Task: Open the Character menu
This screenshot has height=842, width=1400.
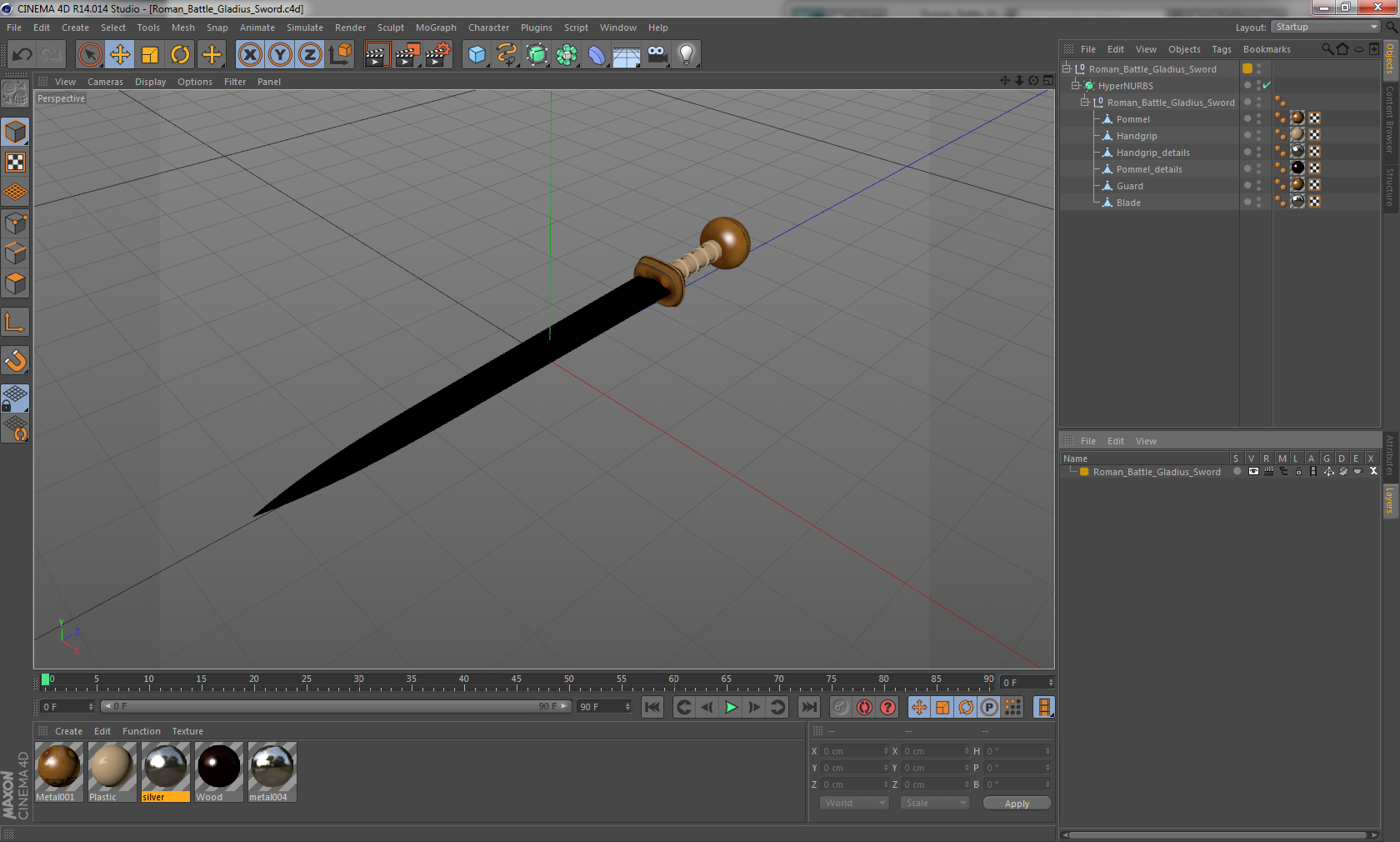Action: pos(488,28)
